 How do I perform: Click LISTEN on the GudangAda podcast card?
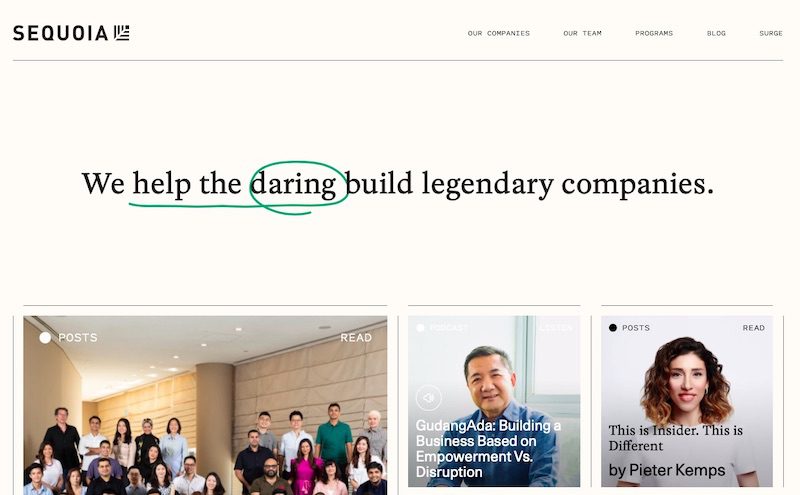pyautogui.click(x=556, y=328)
